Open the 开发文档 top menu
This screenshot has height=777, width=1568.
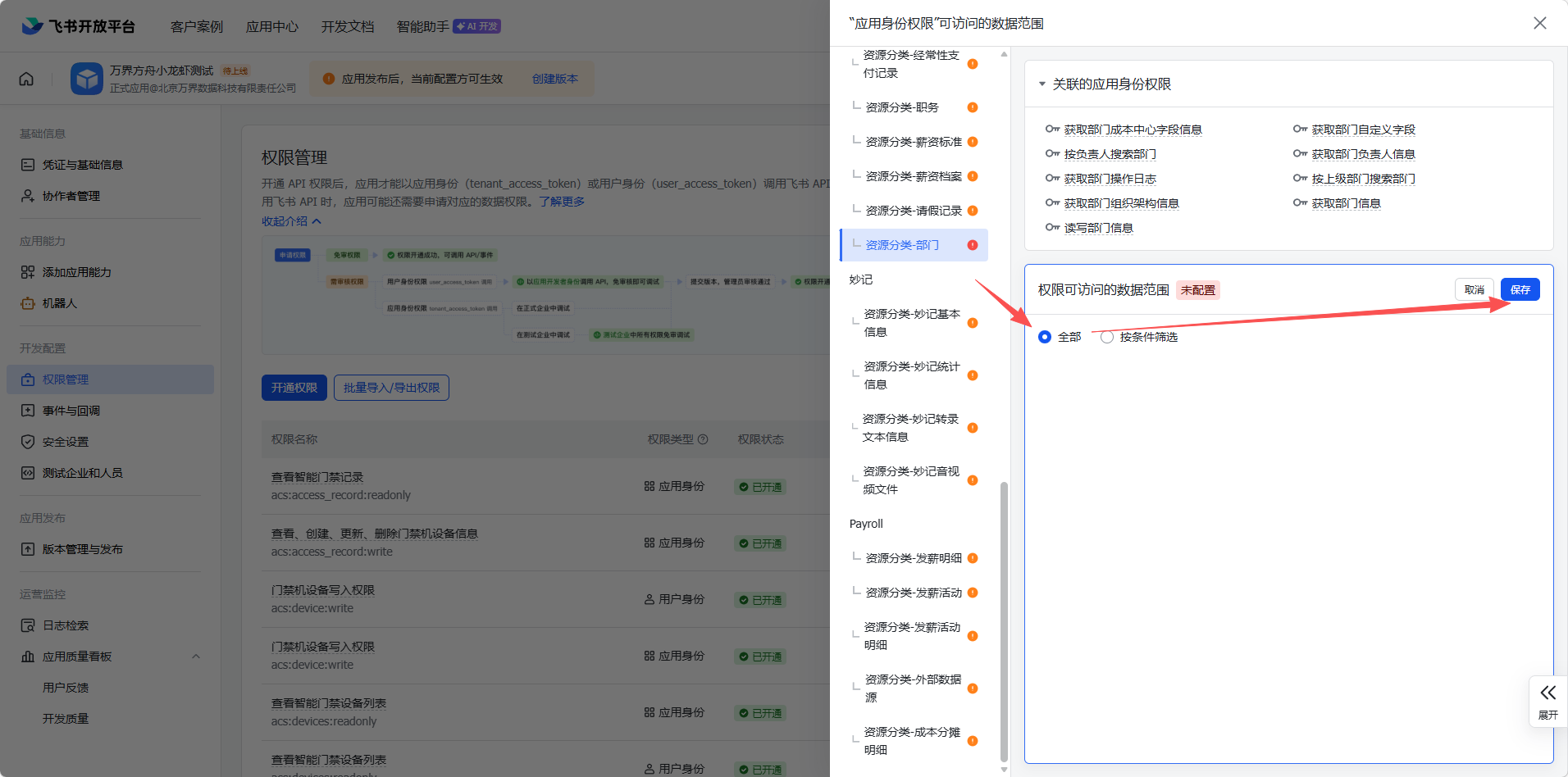tap(348, 27)
